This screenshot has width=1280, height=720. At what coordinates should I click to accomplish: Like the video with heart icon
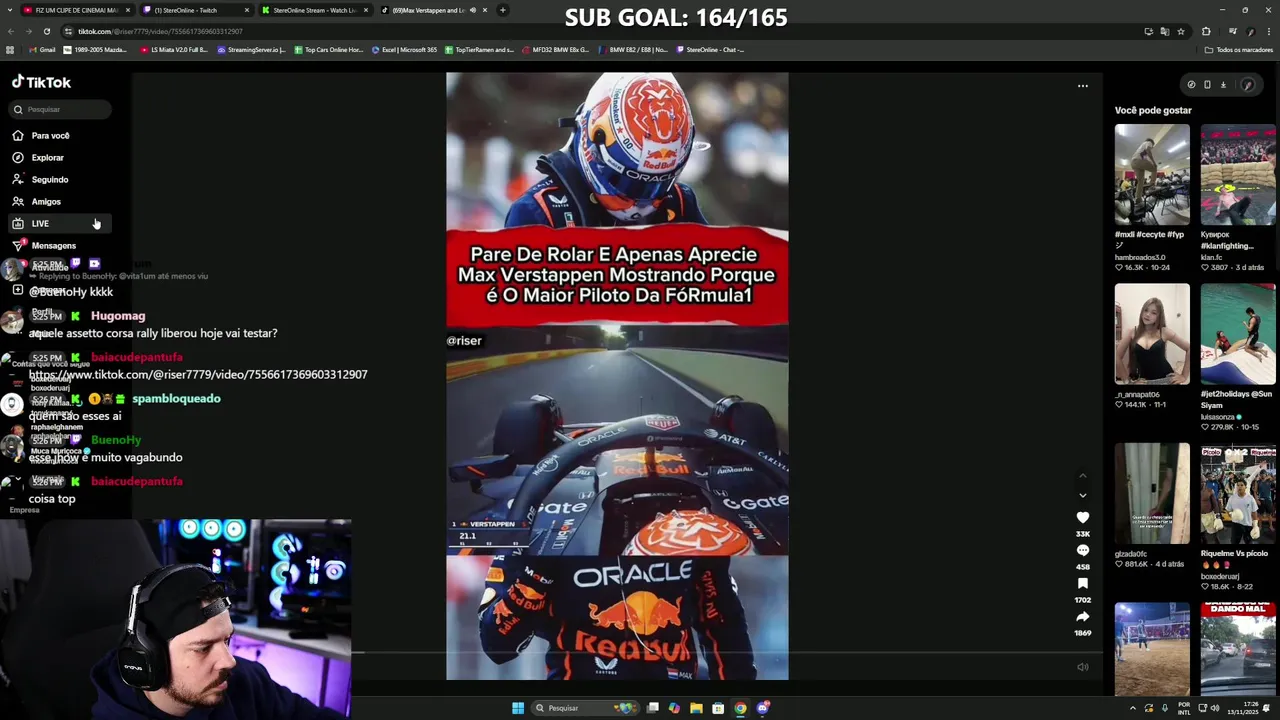(1082, 517)
